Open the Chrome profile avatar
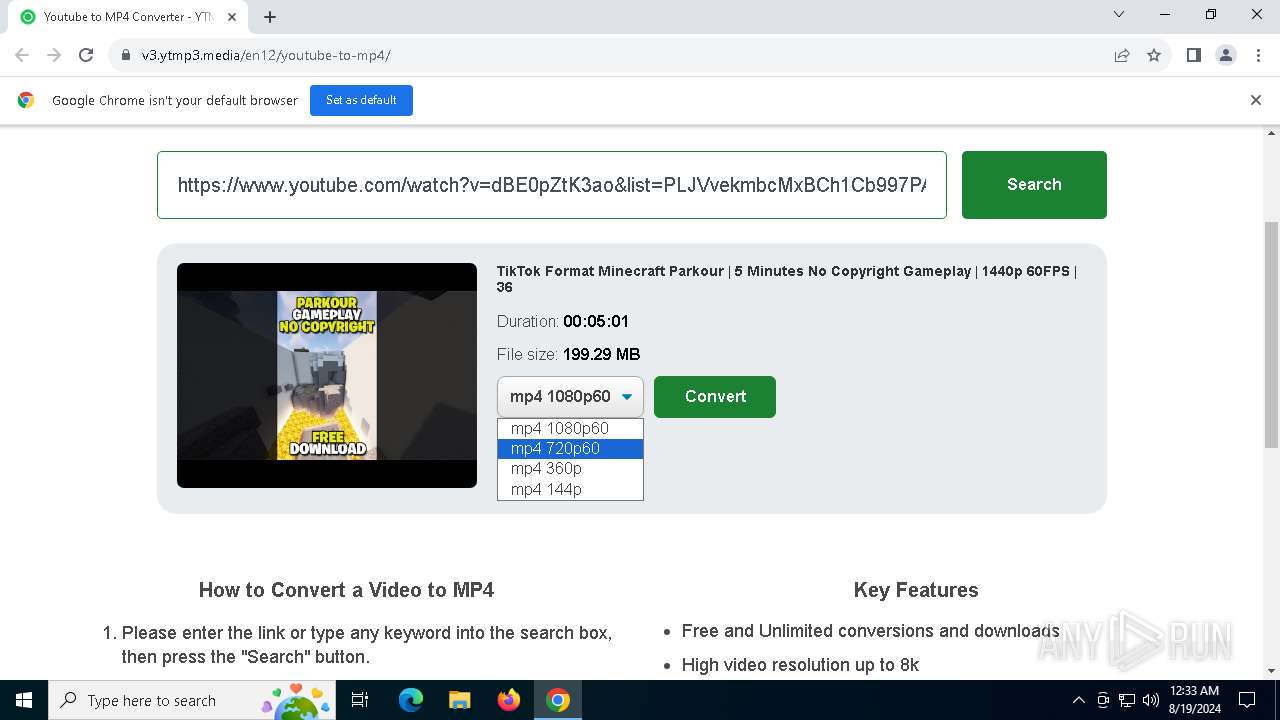Viewport: 1280px width, 720px height. click(1226, 55)
